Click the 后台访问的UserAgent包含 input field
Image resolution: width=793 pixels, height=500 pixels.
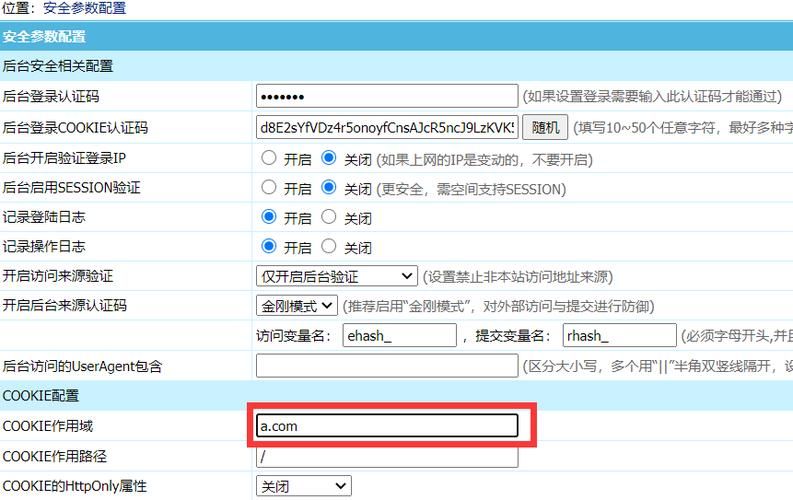point(387,366)
